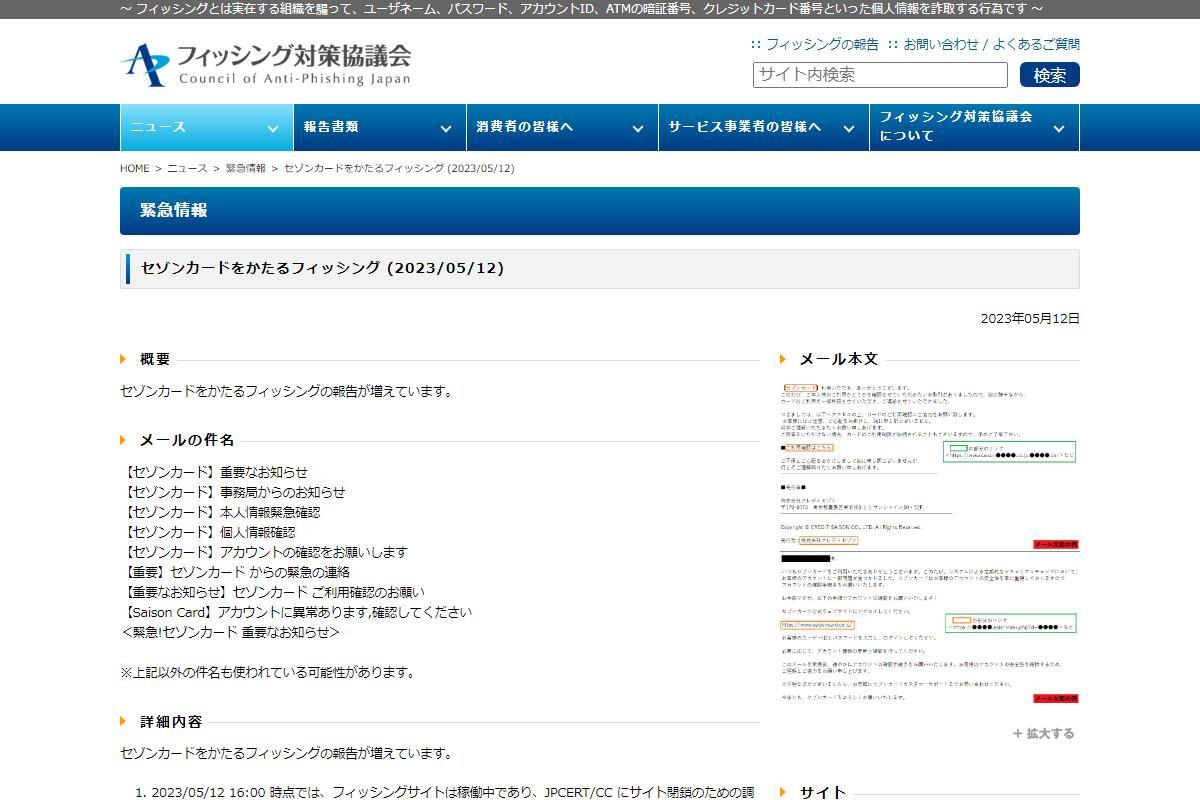
Task: Click subject line <緊急!セゾンカード 重要なお知らせ>
Action: [x=230, y=632]
